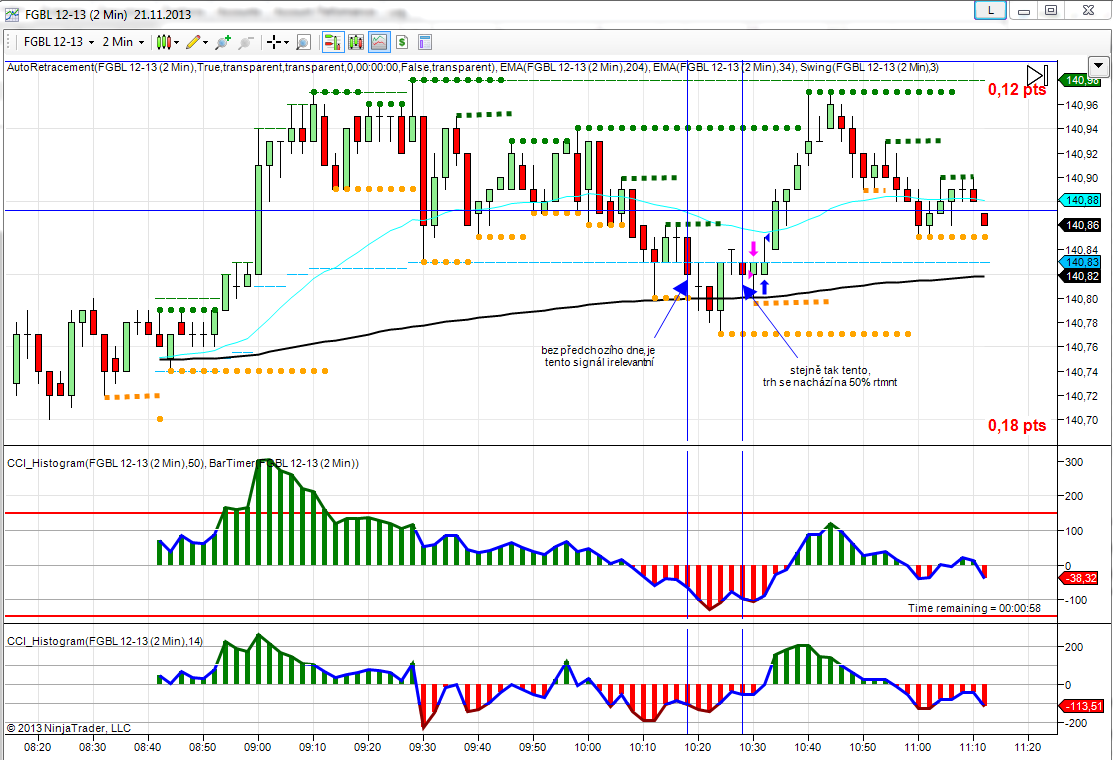The width and height of the screenshot is (1113, 760).
Task: Click the zoom frame magnifier icon
Action: click(x=303, y=43)
